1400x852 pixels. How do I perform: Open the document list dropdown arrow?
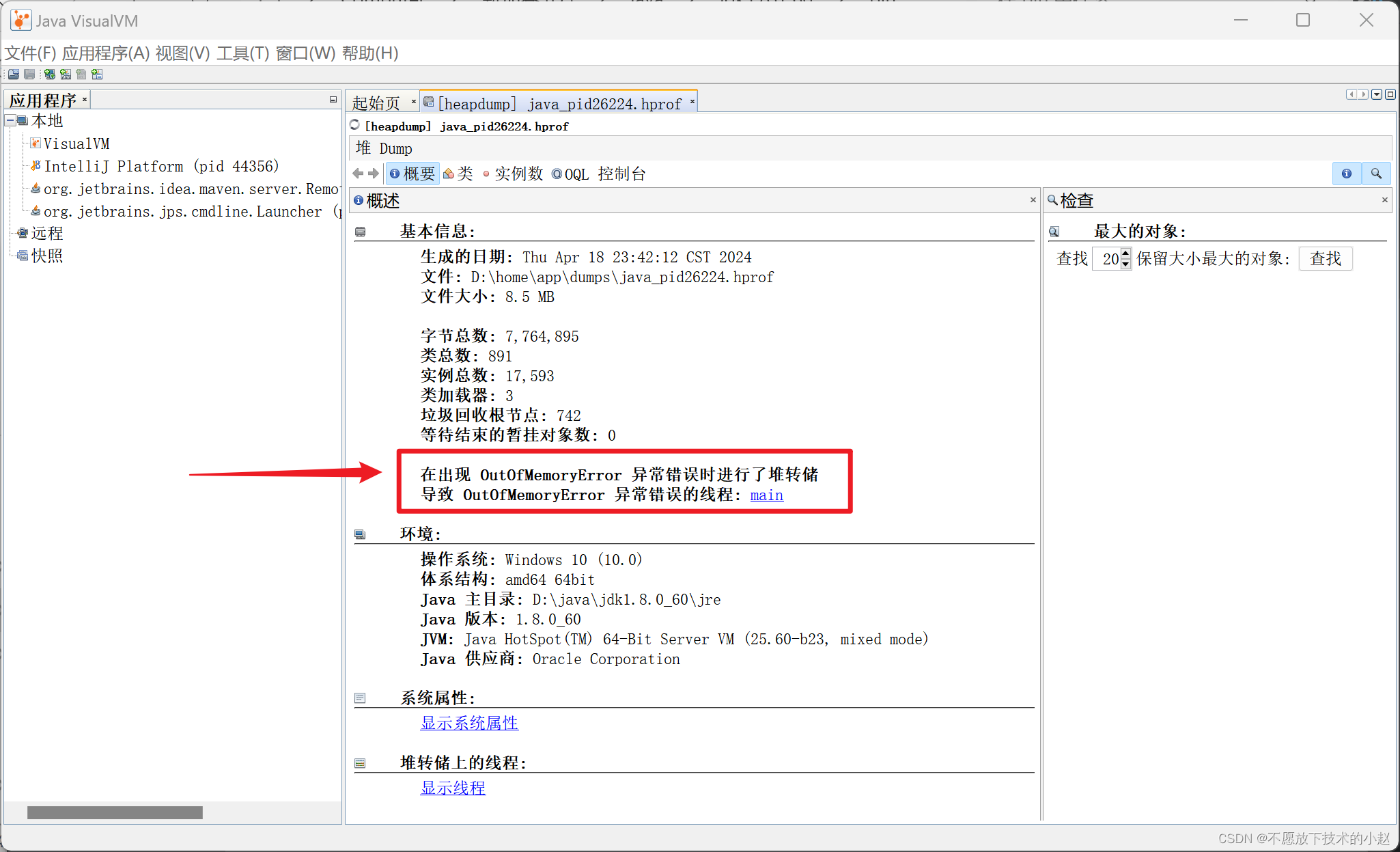click(x=1377, y=94)
